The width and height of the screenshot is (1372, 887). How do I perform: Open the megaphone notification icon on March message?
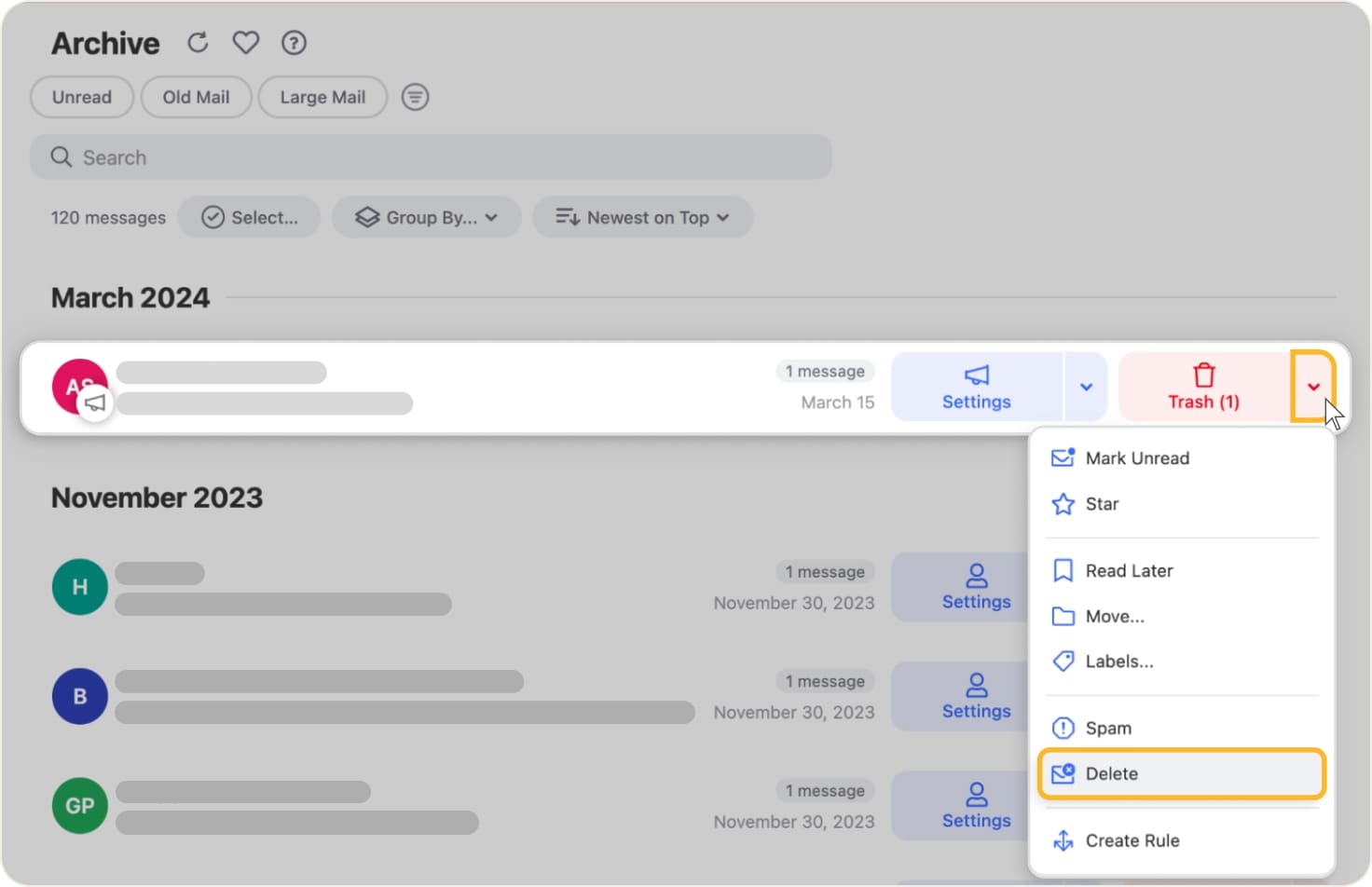[94, 402]
